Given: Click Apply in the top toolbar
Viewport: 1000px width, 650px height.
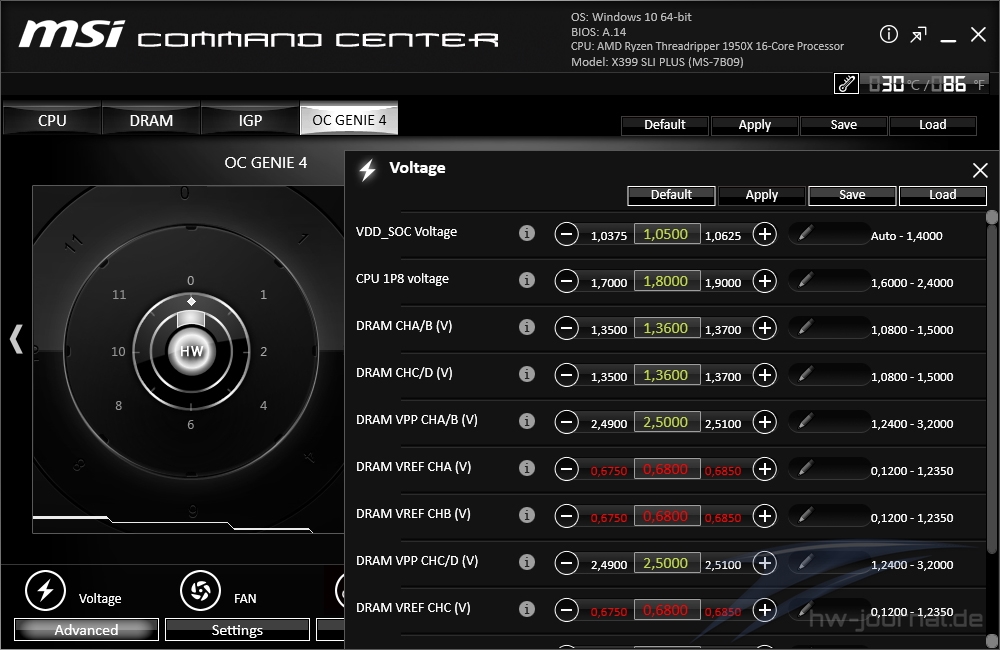Looking at the screenshot, I should point(754,125).
